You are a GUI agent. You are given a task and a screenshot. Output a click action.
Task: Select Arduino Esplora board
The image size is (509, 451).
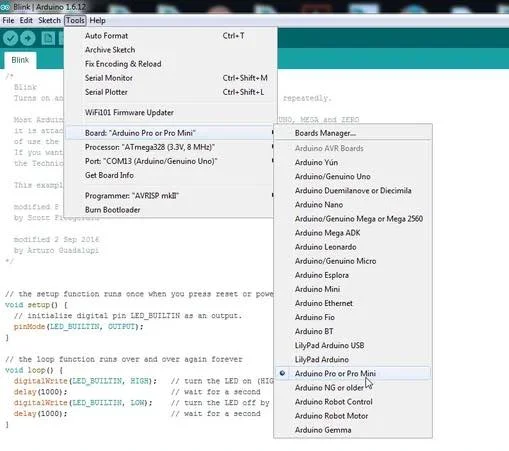click(353, 275)
